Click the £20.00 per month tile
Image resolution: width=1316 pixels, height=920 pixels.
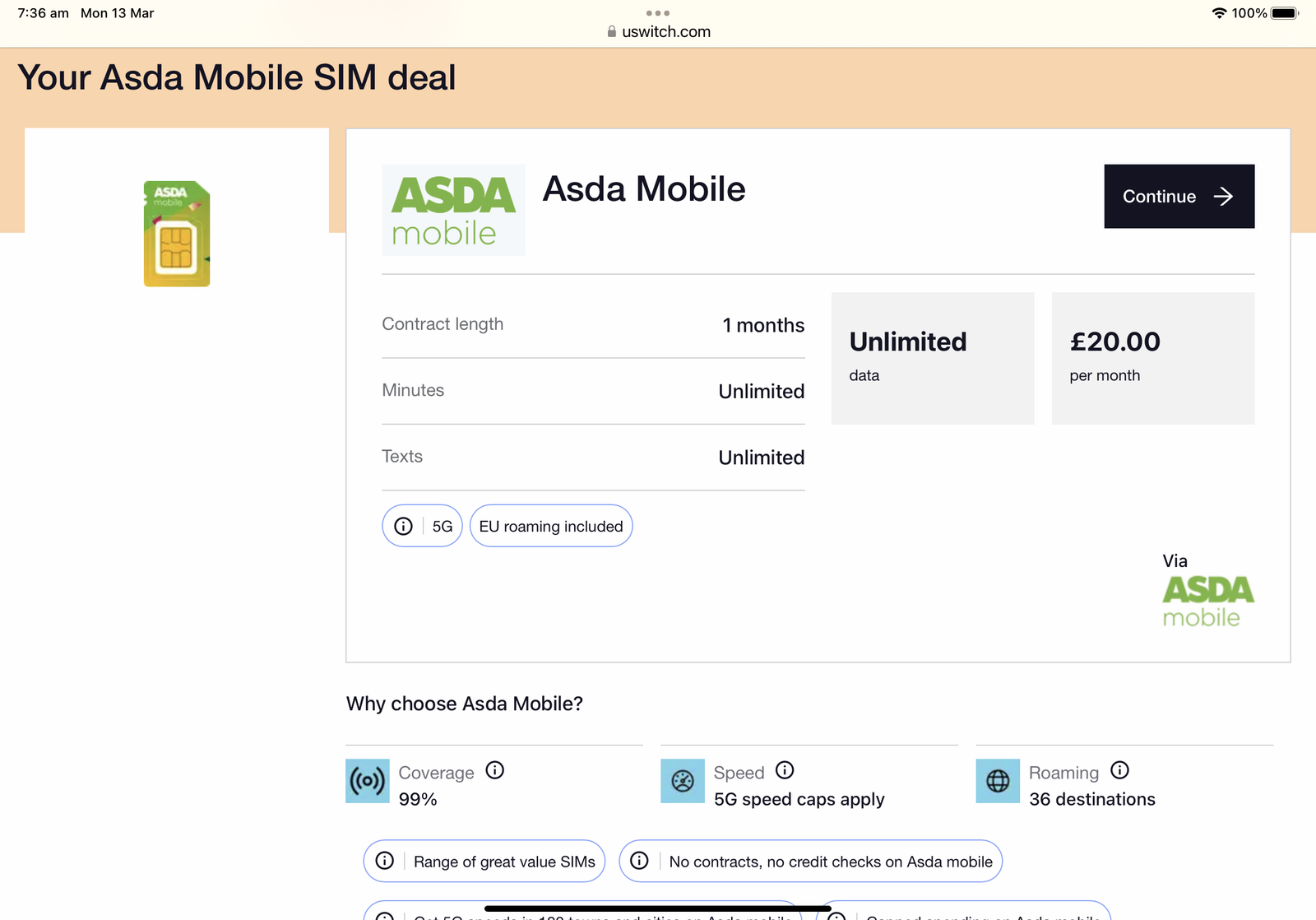[x=1153, y=358]
